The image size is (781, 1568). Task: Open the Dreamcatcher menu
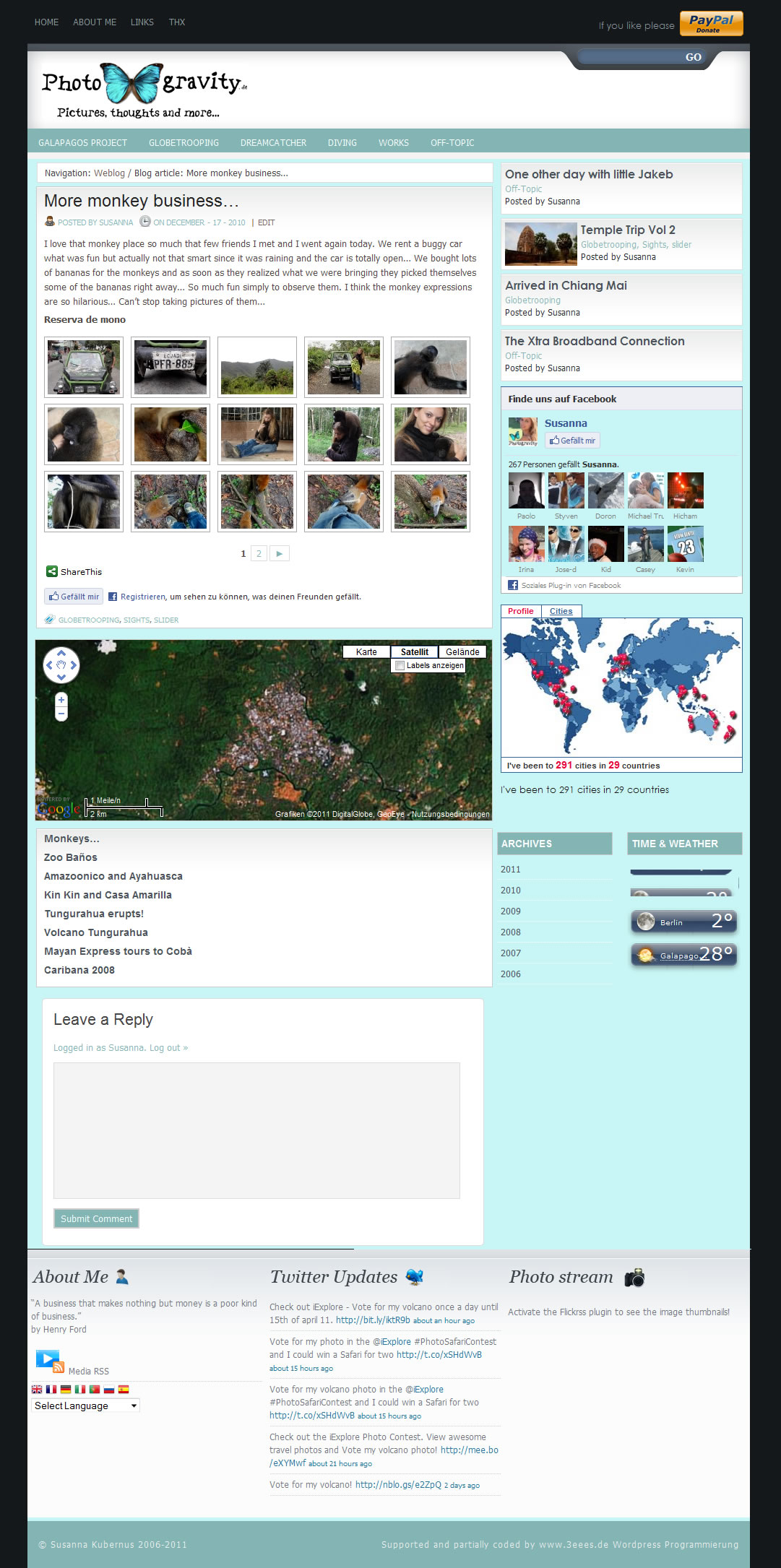273,143
